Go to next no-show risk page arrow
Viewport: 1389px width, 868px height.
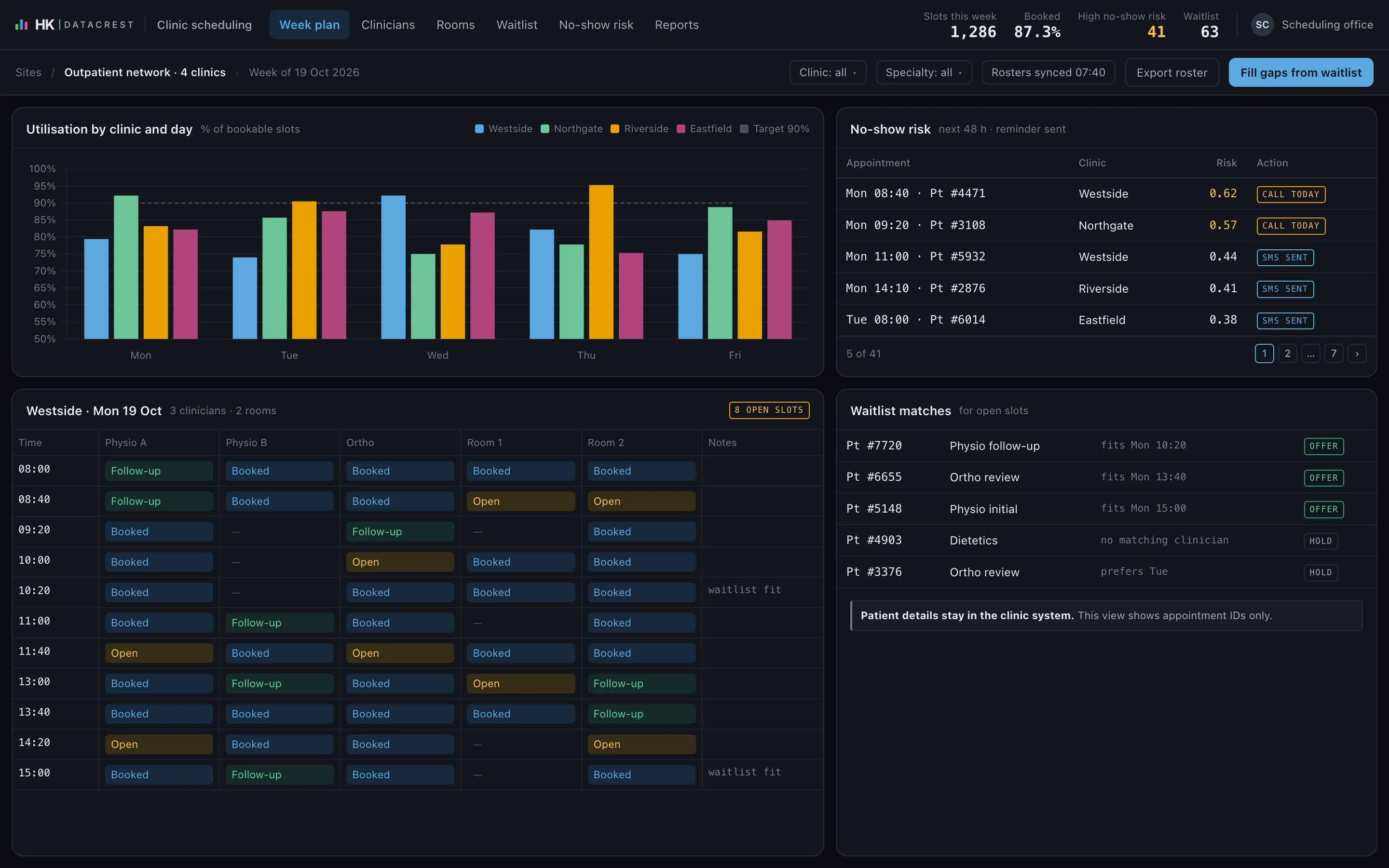click(x=1357, y=353)
